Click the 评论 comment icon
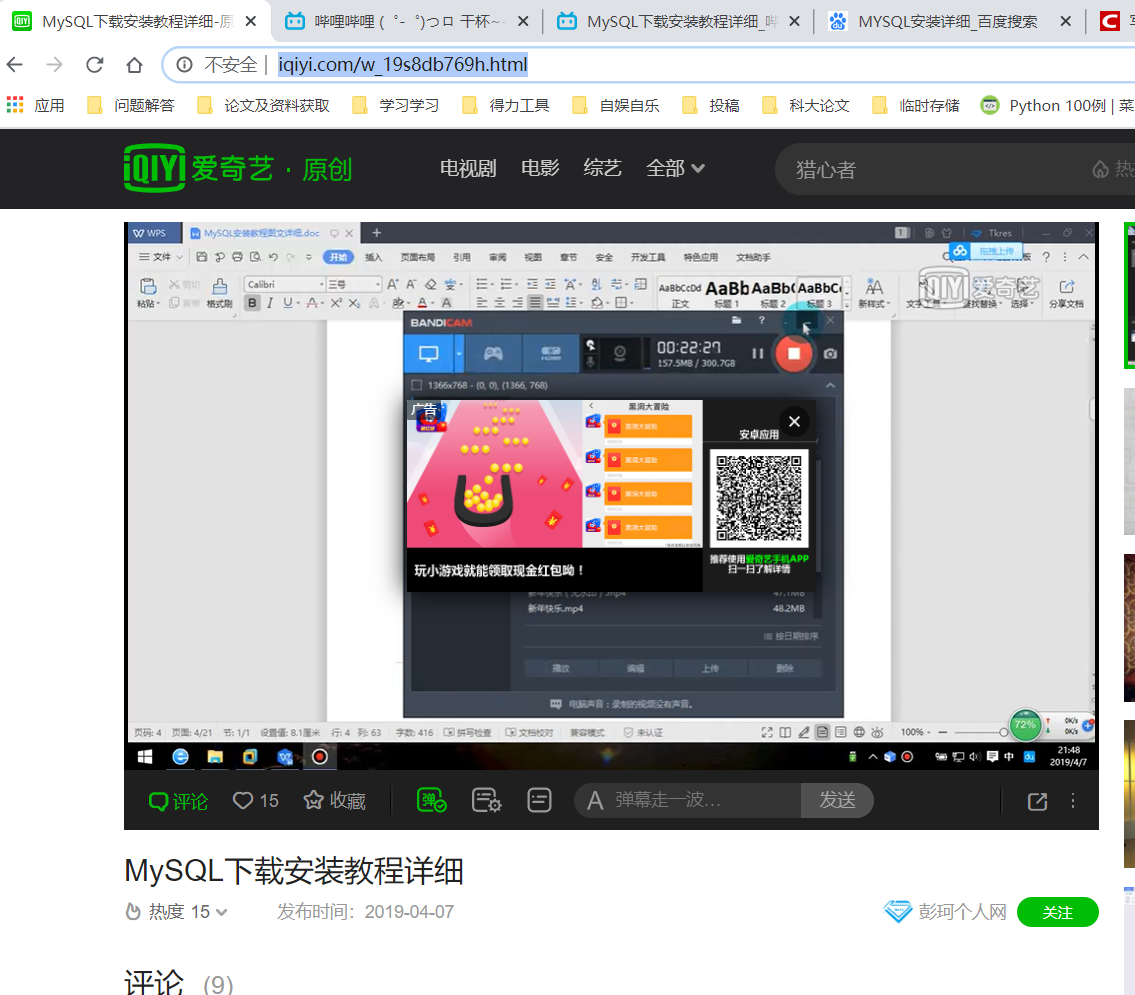Viewport: 1135px width, 995px height. coord(177,800)
